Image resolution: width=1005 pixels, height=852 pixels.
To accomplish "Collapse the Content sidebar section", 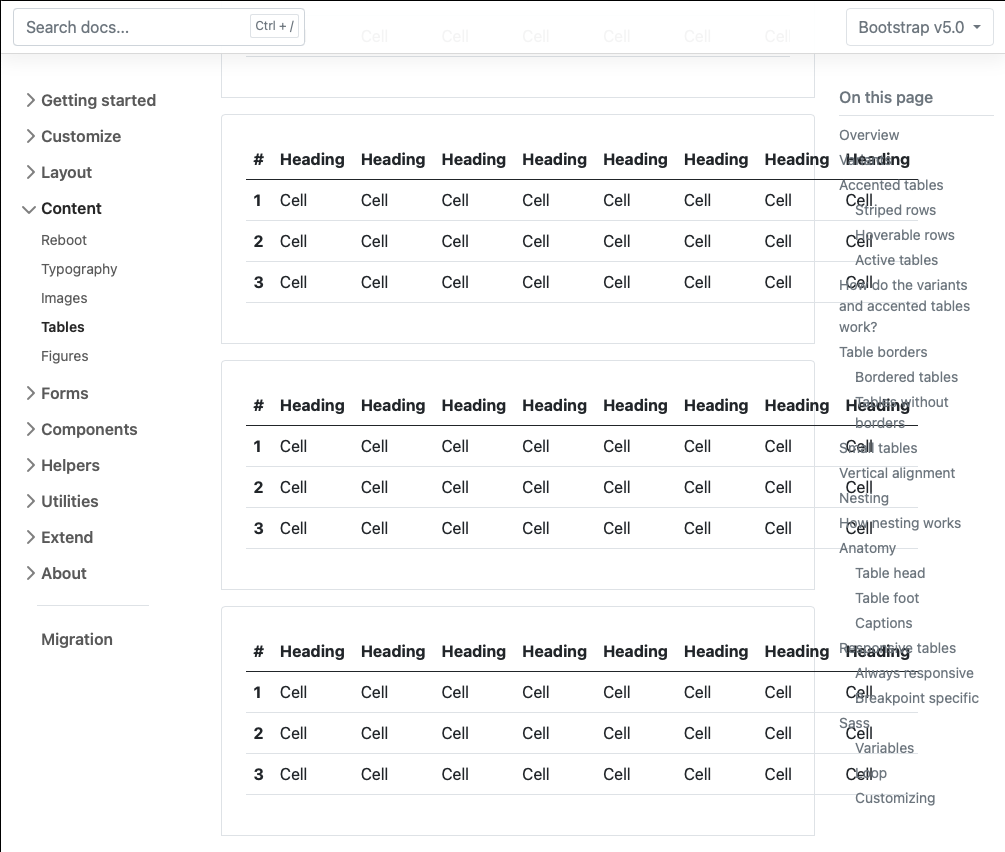I will click(62, 208).
